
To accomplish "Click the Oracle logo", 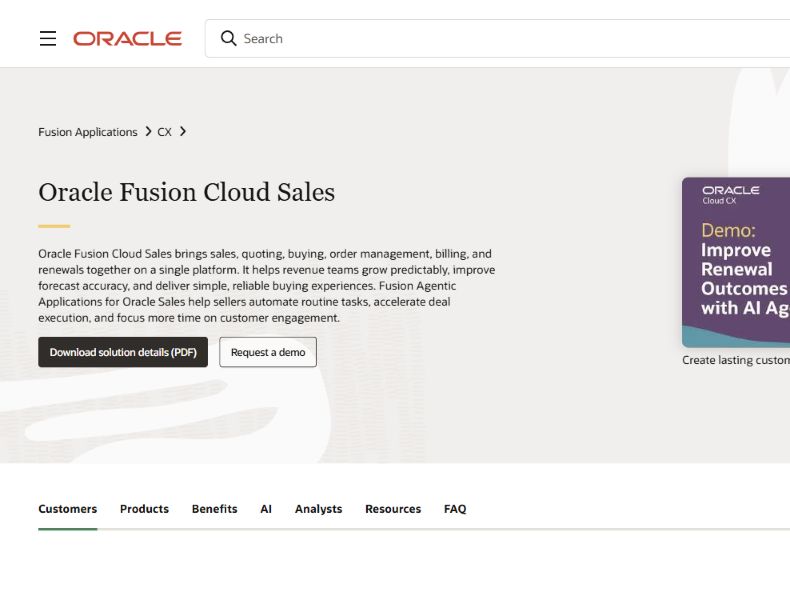I will pyautogui.click(x=127, y=39).
